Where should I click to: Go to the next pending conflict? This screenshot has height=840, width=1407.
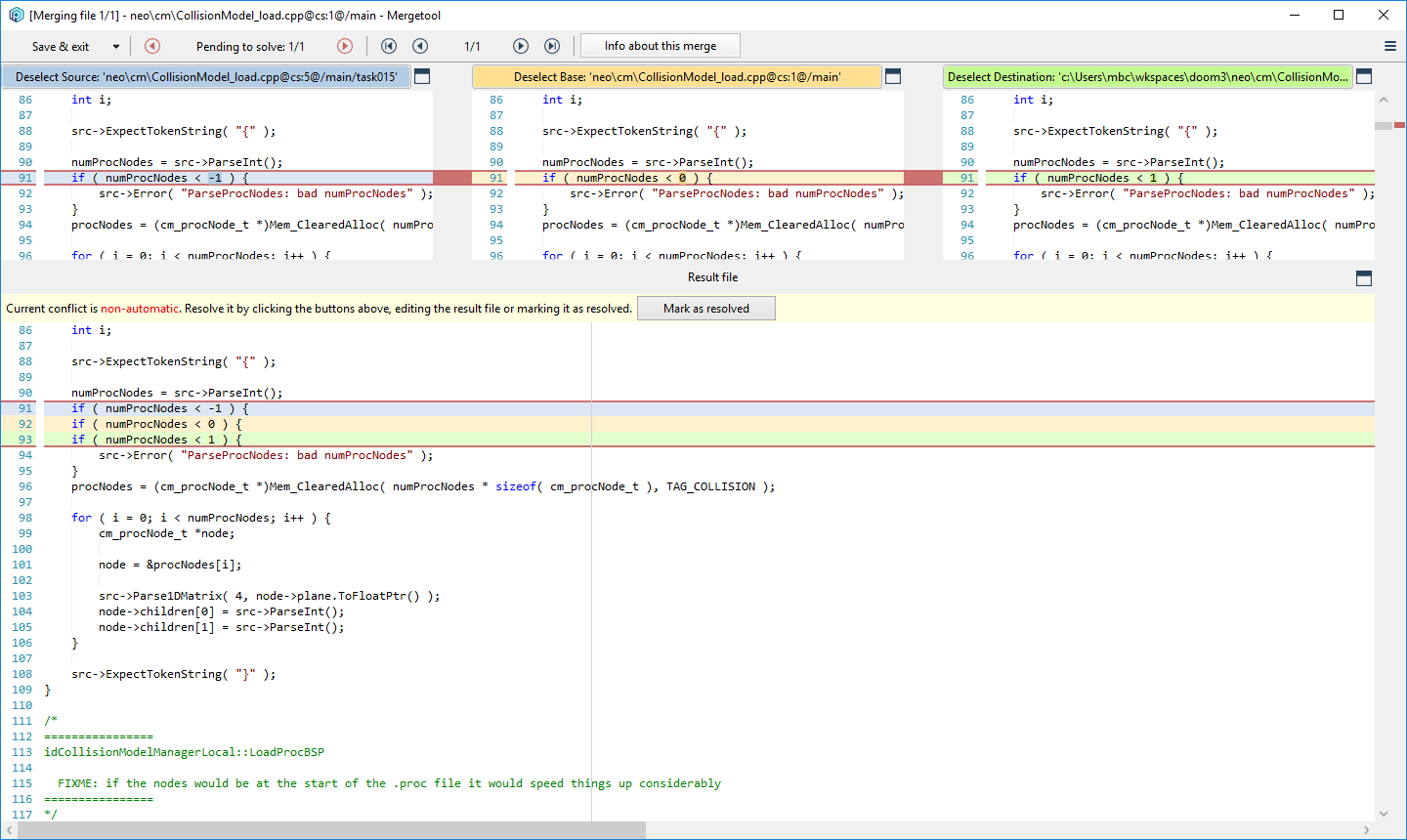[345, 45]
